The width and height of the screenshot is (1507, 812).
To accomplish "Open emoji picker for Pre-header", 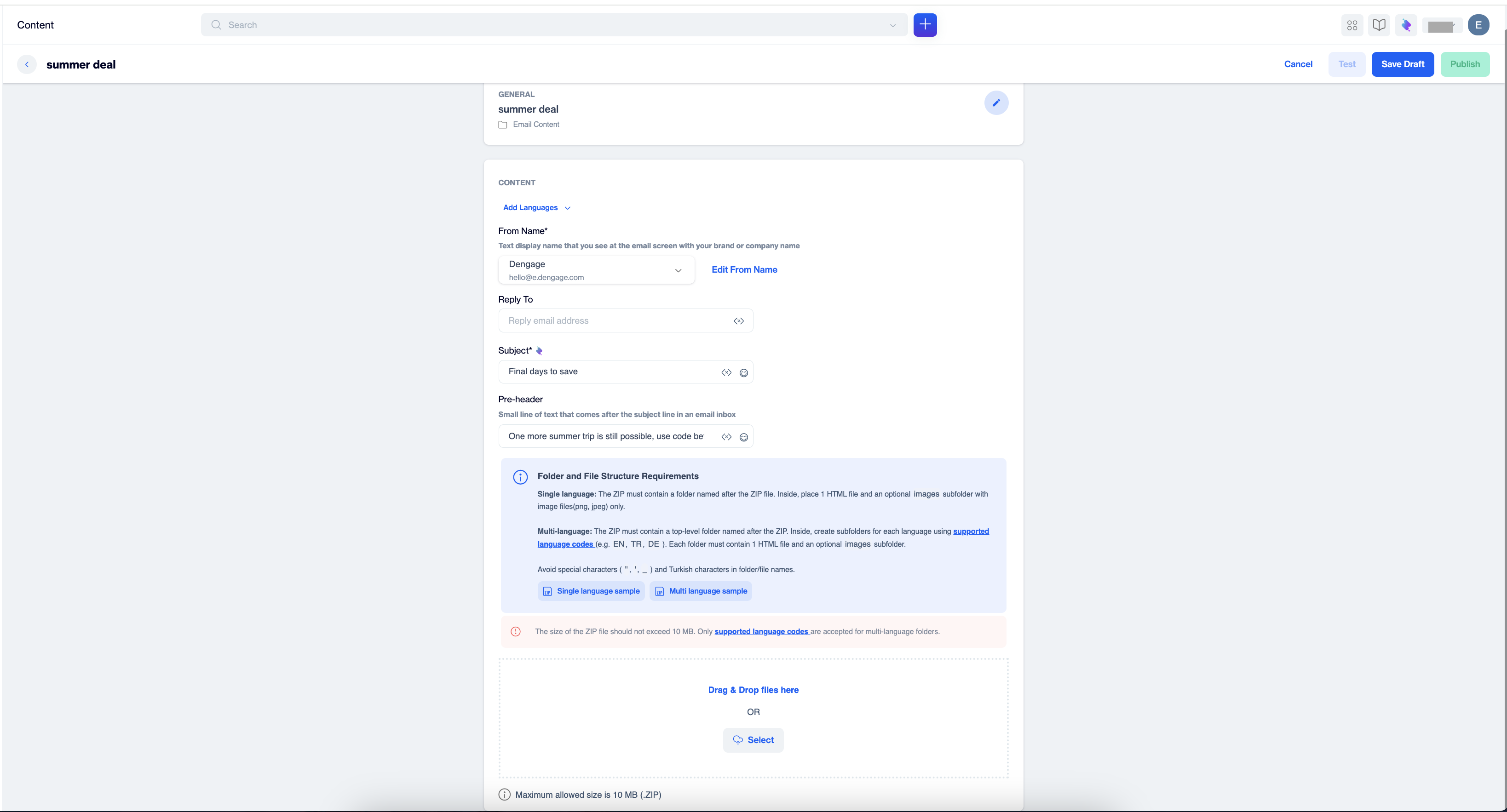I will click(x=743, y=437).
